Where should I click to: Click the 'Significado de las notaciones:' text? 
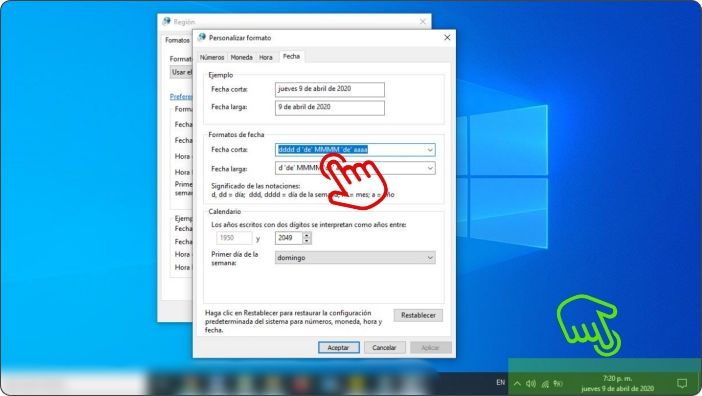(x=256, y=186)
